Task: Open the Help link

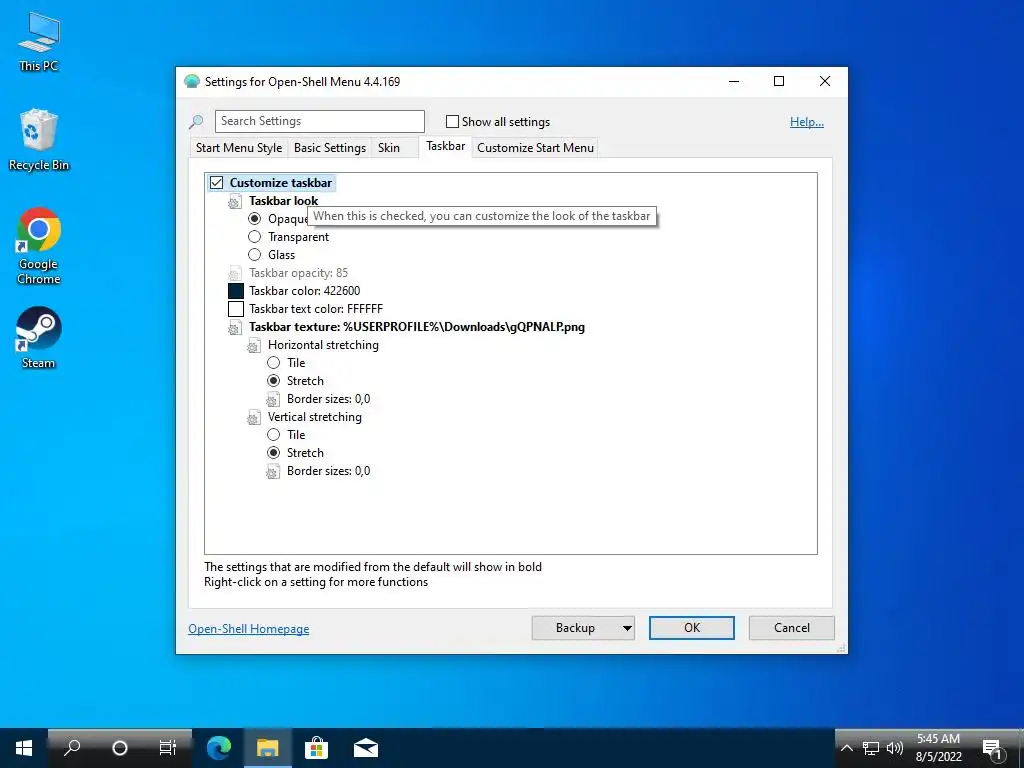Action: (807, 122)
